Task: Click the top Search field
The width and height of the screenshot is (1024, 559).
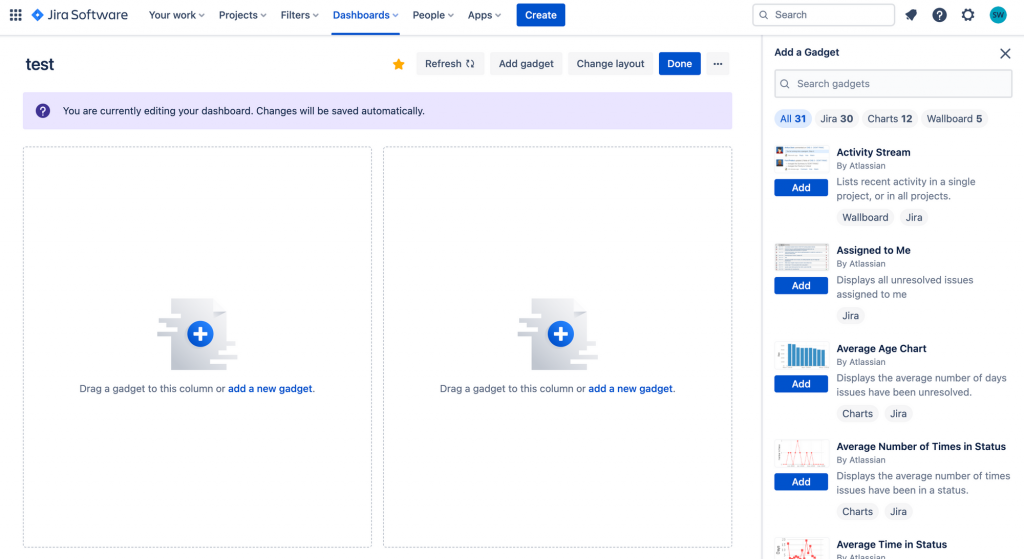Action: pos(824,15)
